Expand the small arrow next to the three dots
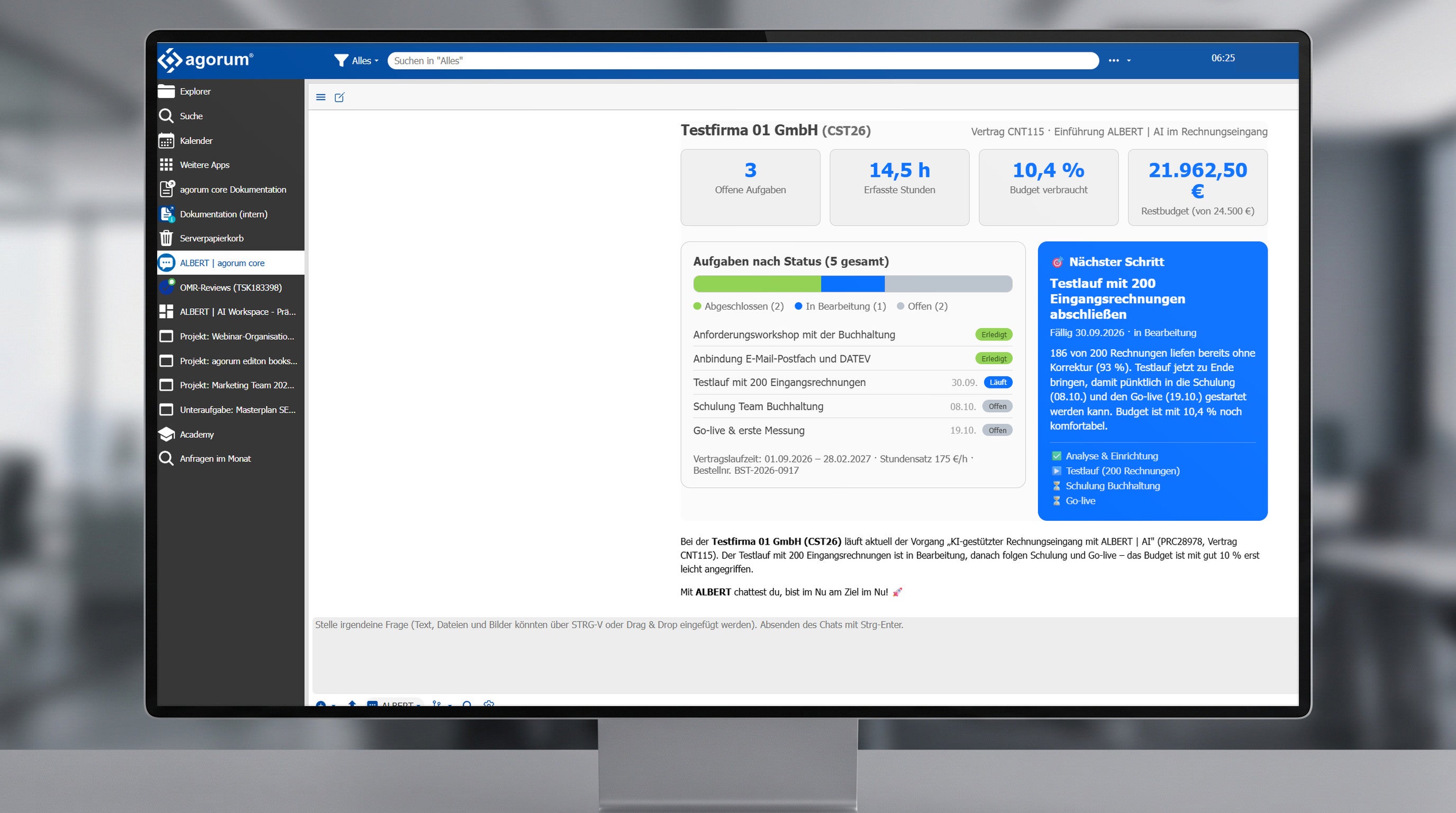This screenshot has width=1456, height=813. [x=1129, y=60]
